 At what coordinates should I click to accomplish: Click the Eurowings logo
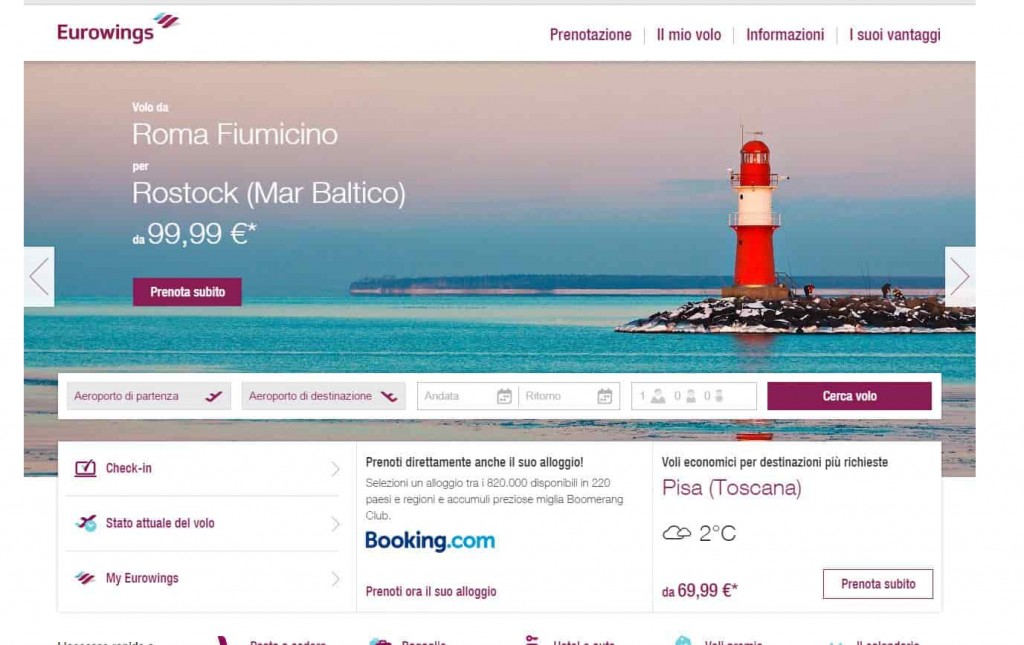[118, 29]
